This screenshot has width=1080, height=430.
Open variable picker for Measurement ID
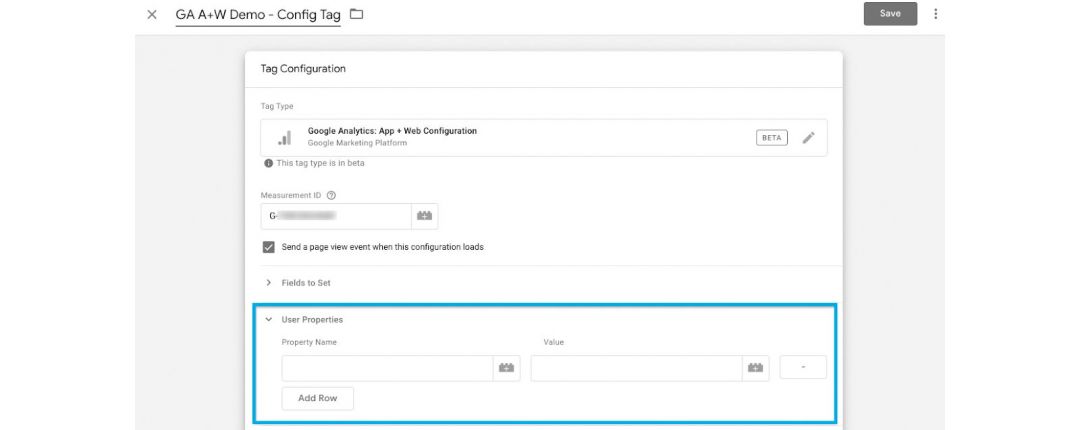click(424, 216)
